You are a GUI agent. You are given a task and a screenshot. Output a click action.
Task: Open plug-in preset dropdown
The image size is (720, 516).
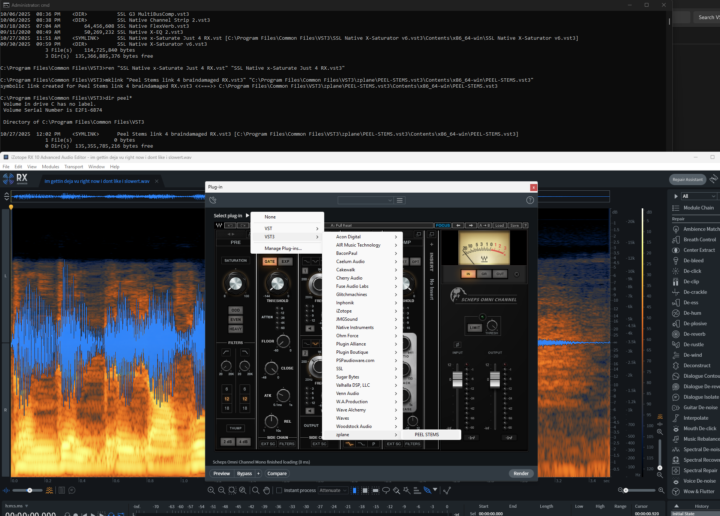[x=366, y=200]
